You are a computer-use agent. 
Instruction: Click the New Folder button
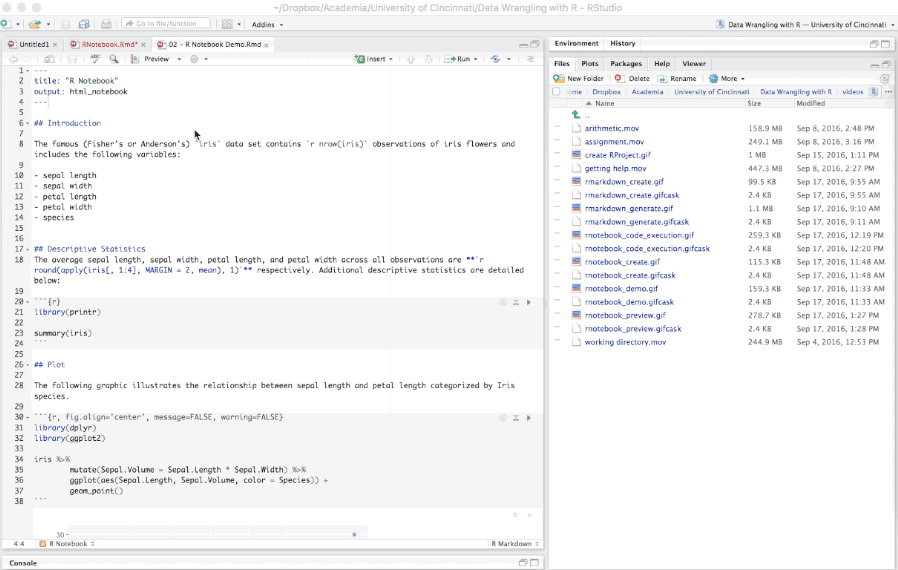point(578,78)
